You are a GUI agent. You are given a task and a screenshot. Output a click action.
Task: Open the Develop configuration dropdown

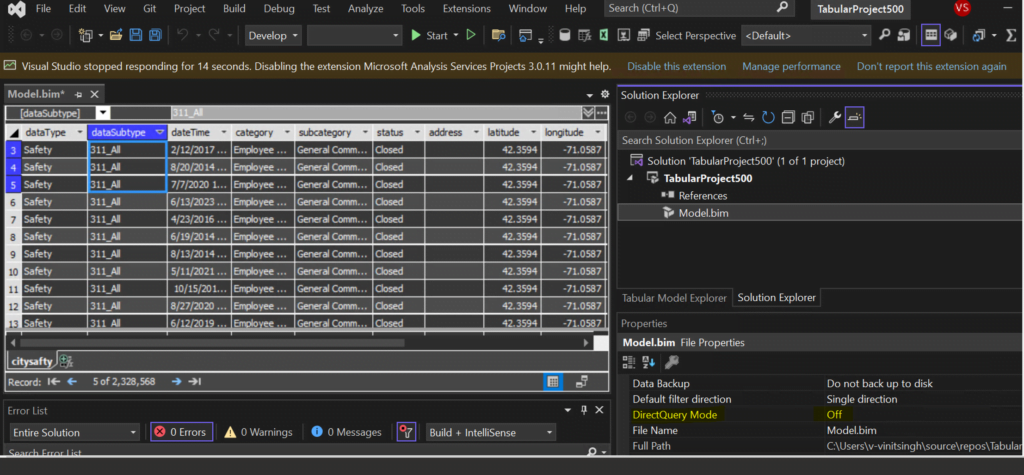point(273,35)
